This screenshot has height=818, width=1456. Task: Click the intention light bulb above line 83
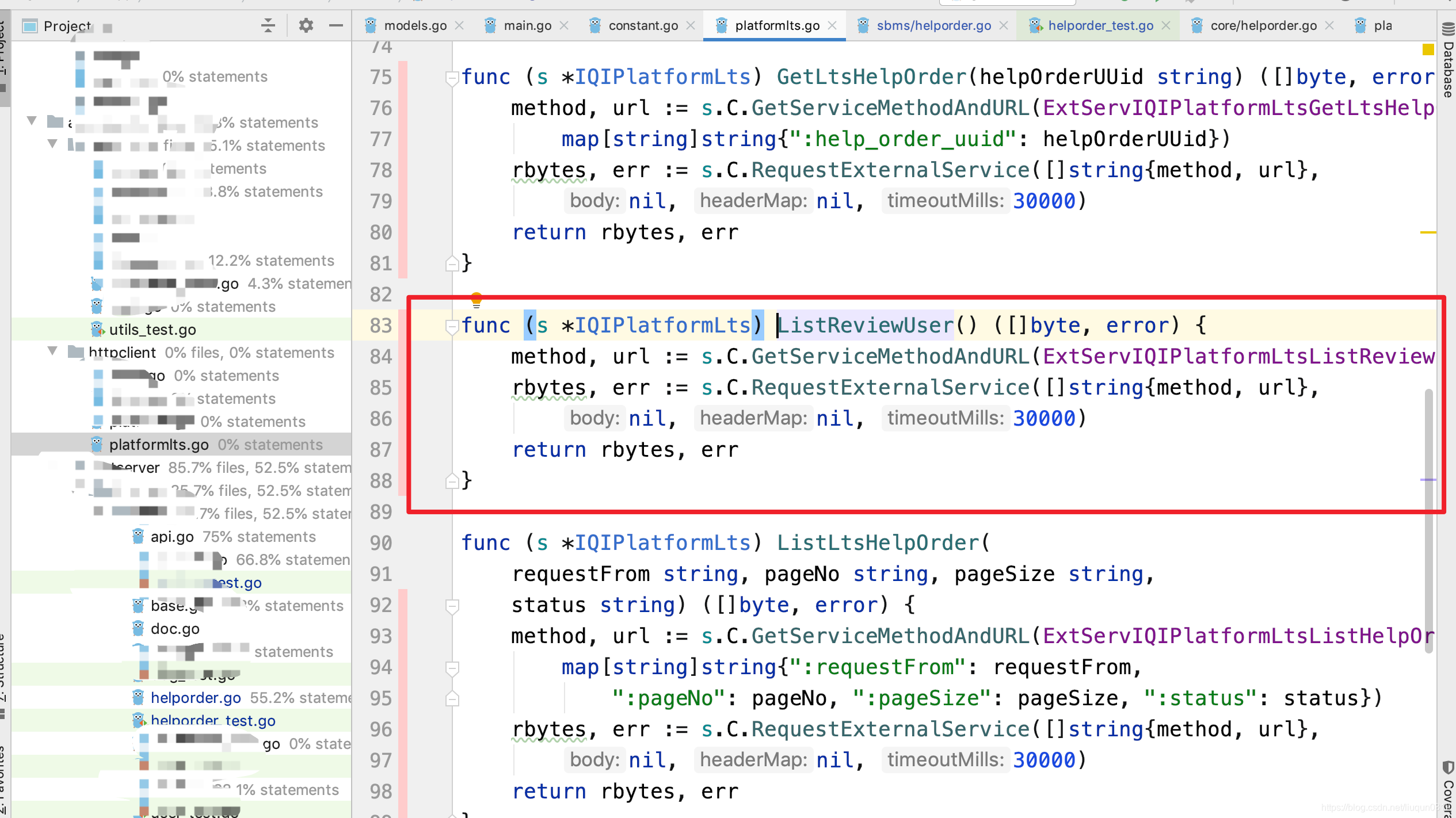click(476, 299)
